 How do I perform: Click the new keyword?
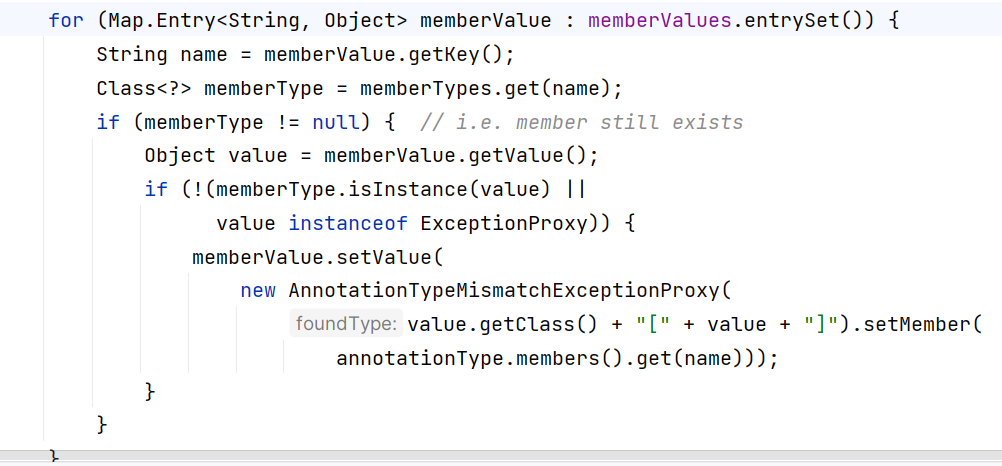pyautogui.click(x=258, y=291)
